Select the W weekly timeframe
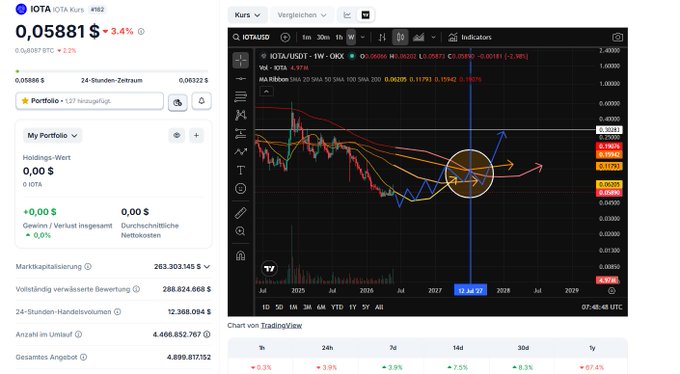680x374 pixels. [351, 37]
